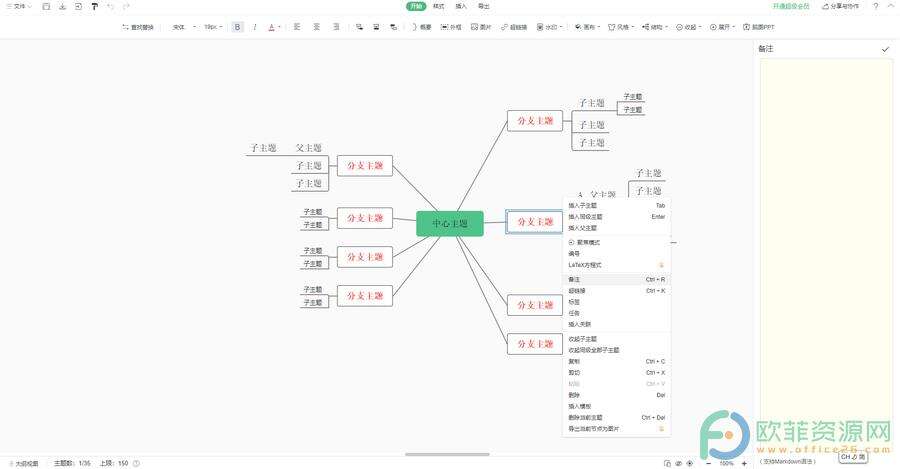Viewport: 900px width, 469px height.
Task: Click the redo arrow icon
Action: coord(126,6)
